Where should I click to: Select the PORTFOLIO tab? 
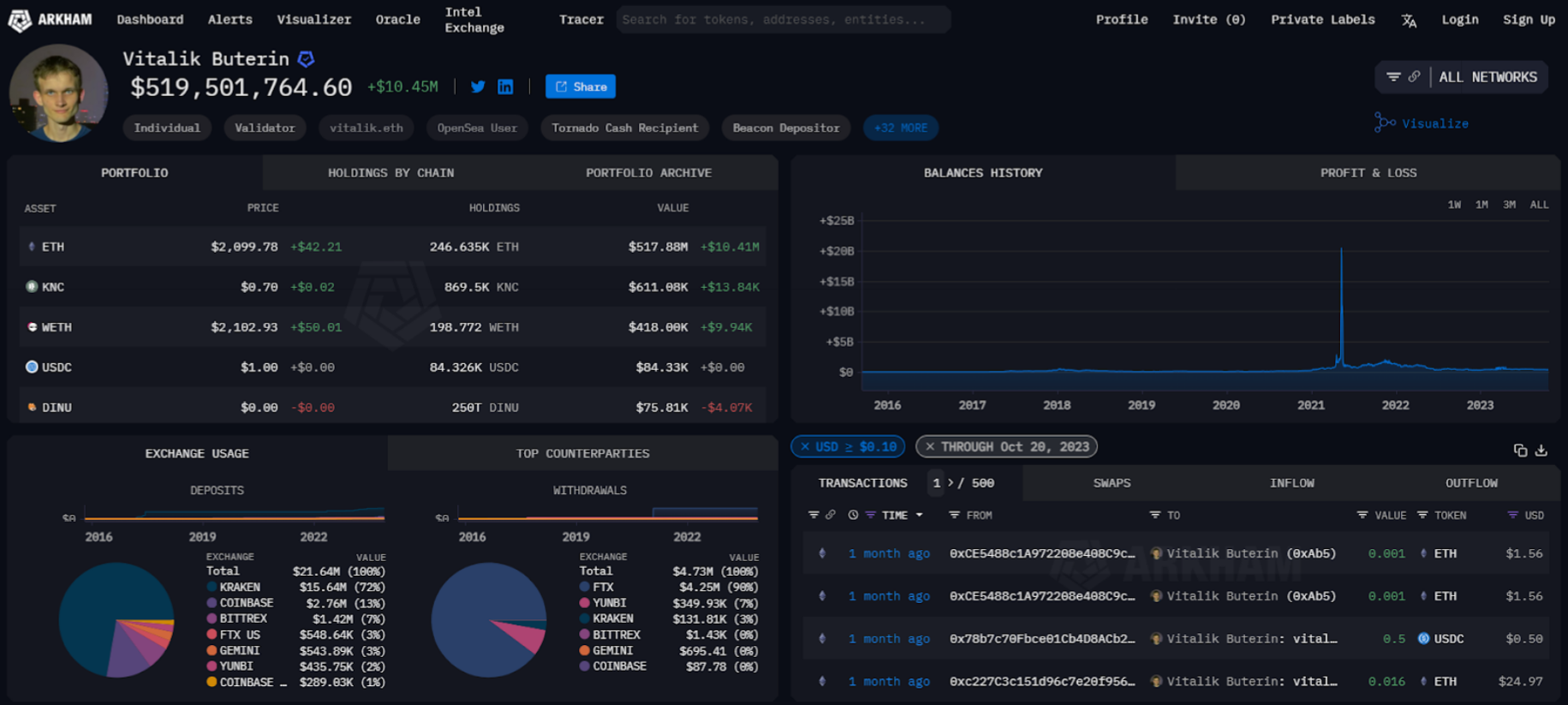tap(134, 173)
